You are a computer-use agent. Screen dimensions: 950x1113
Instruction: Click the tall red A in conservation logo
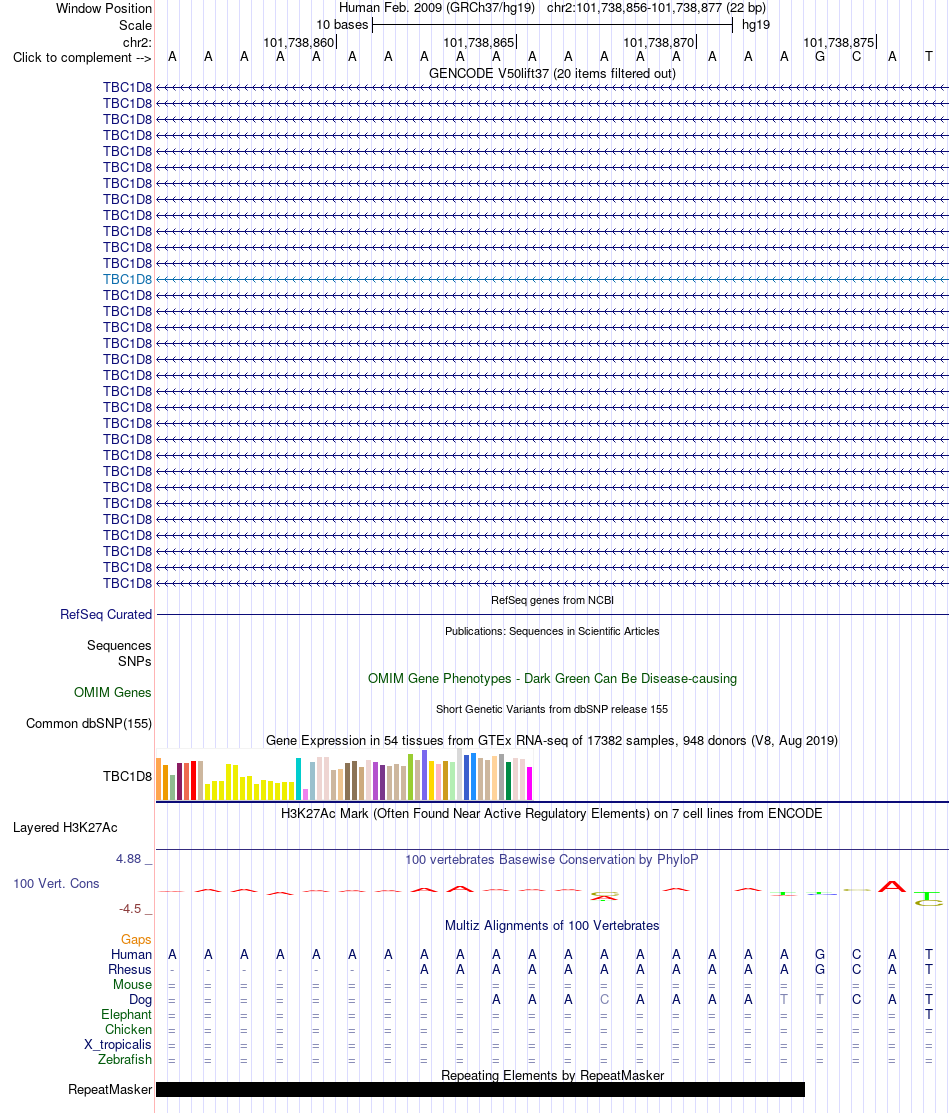click(892, 886)
